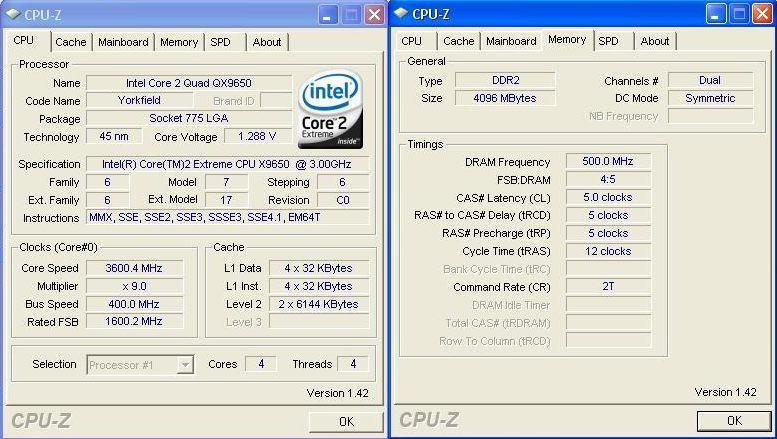Click processor name Intel Core 2 Quad QX9650
Viewport: 777px width, 439px height.
189,83
